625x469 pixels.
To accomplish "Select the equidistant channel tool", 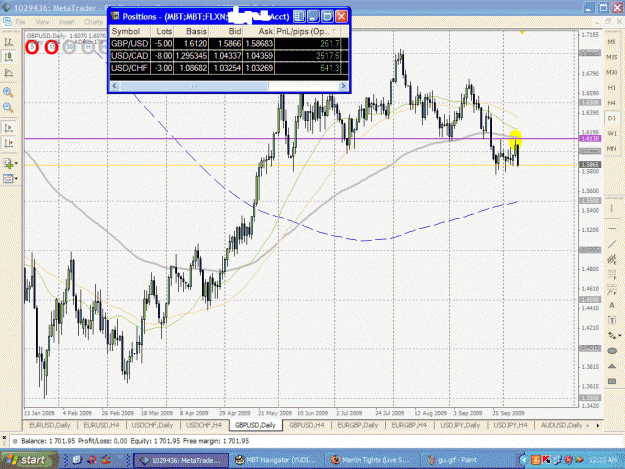I will [x=612, y=260].
